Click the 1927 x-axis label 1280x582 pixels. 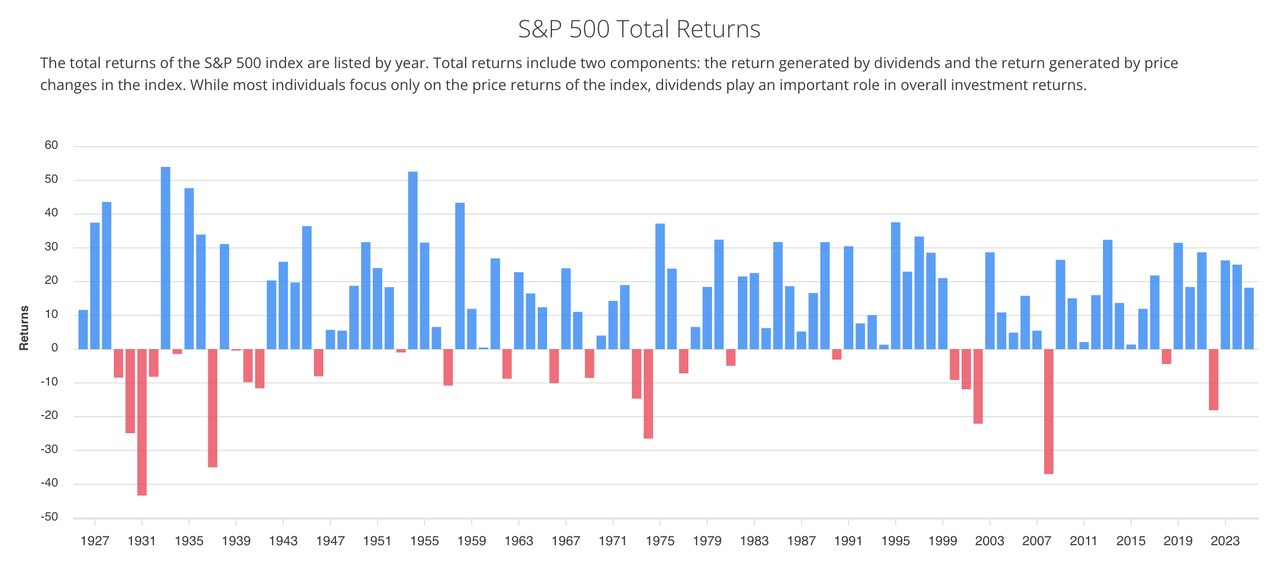tap(94, 541)
